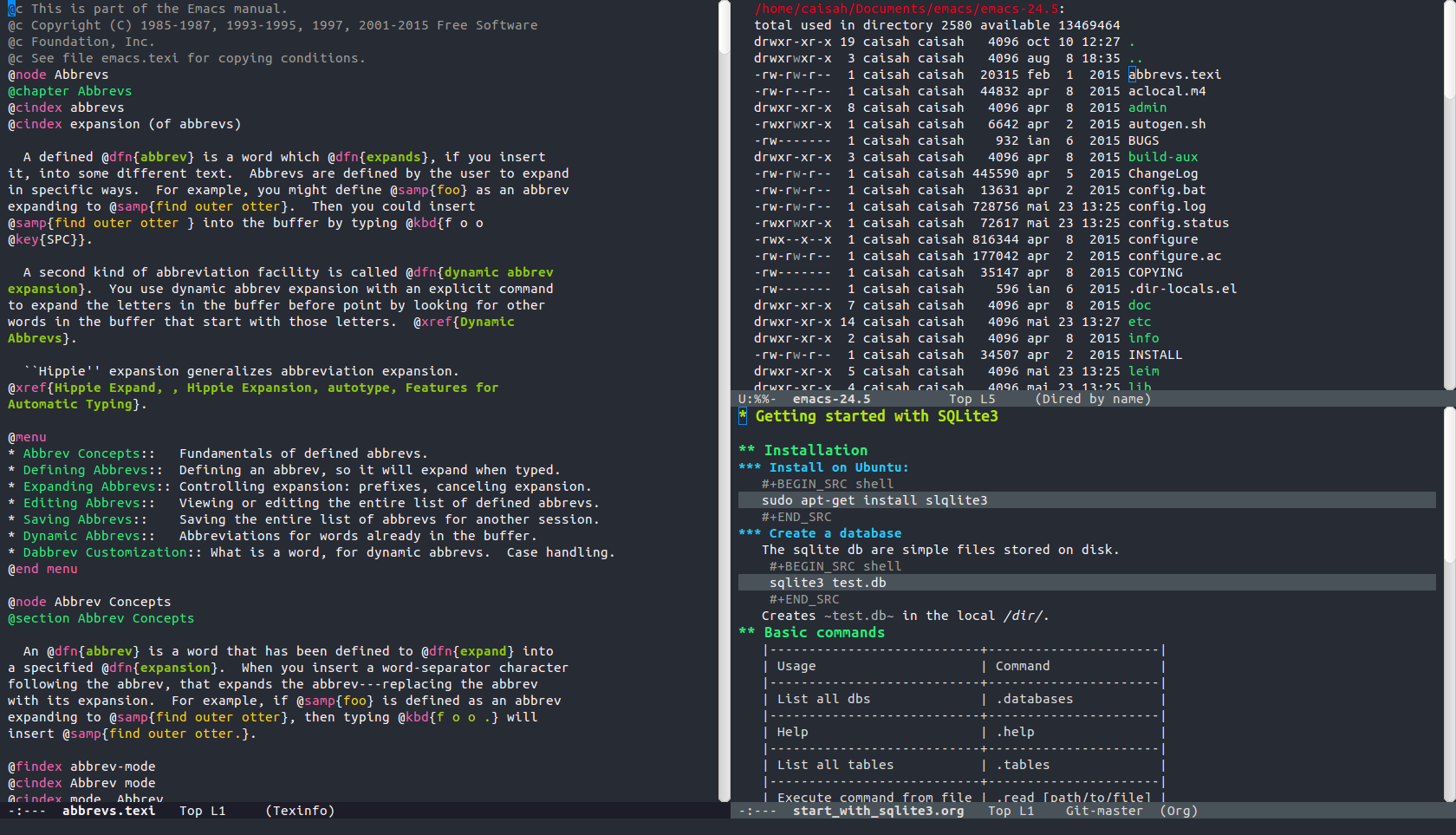Click the '@node Abbrev Concepts' line
This screenshot has height=835, width=1456.
(89, 602)
